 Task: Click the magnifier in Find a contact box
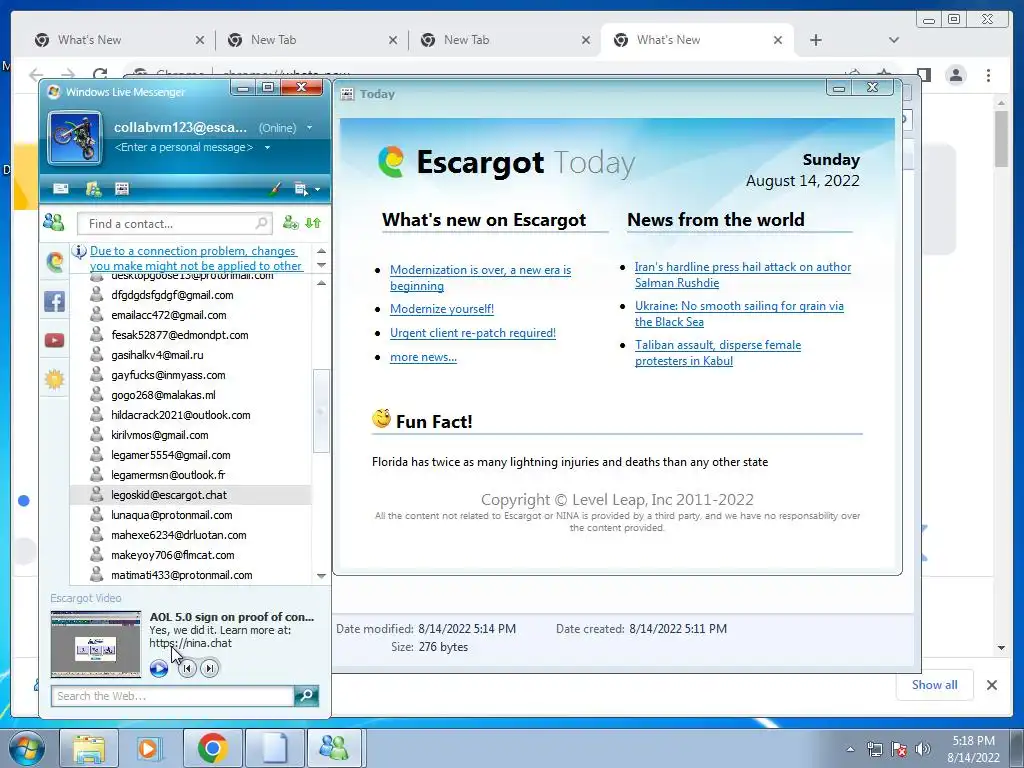(x=261, y=223)
